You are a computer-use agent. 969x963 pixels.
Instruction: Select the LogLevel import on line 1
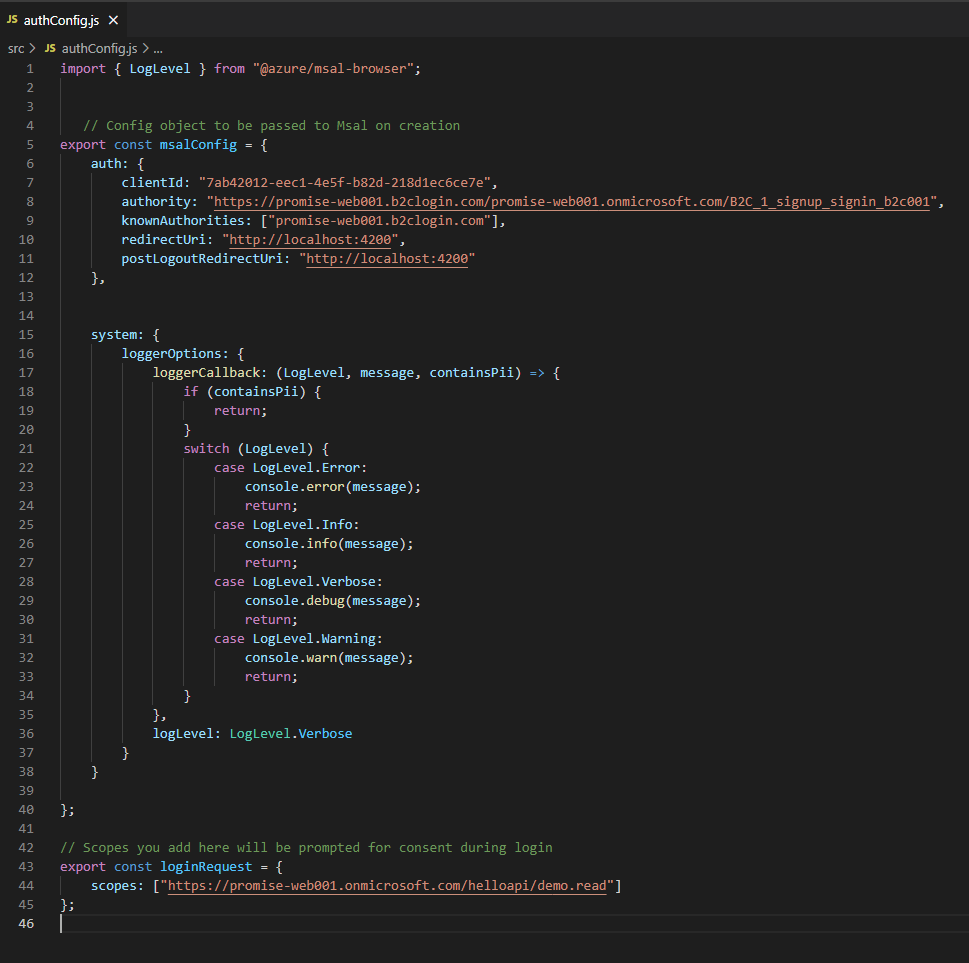[159, 68]
